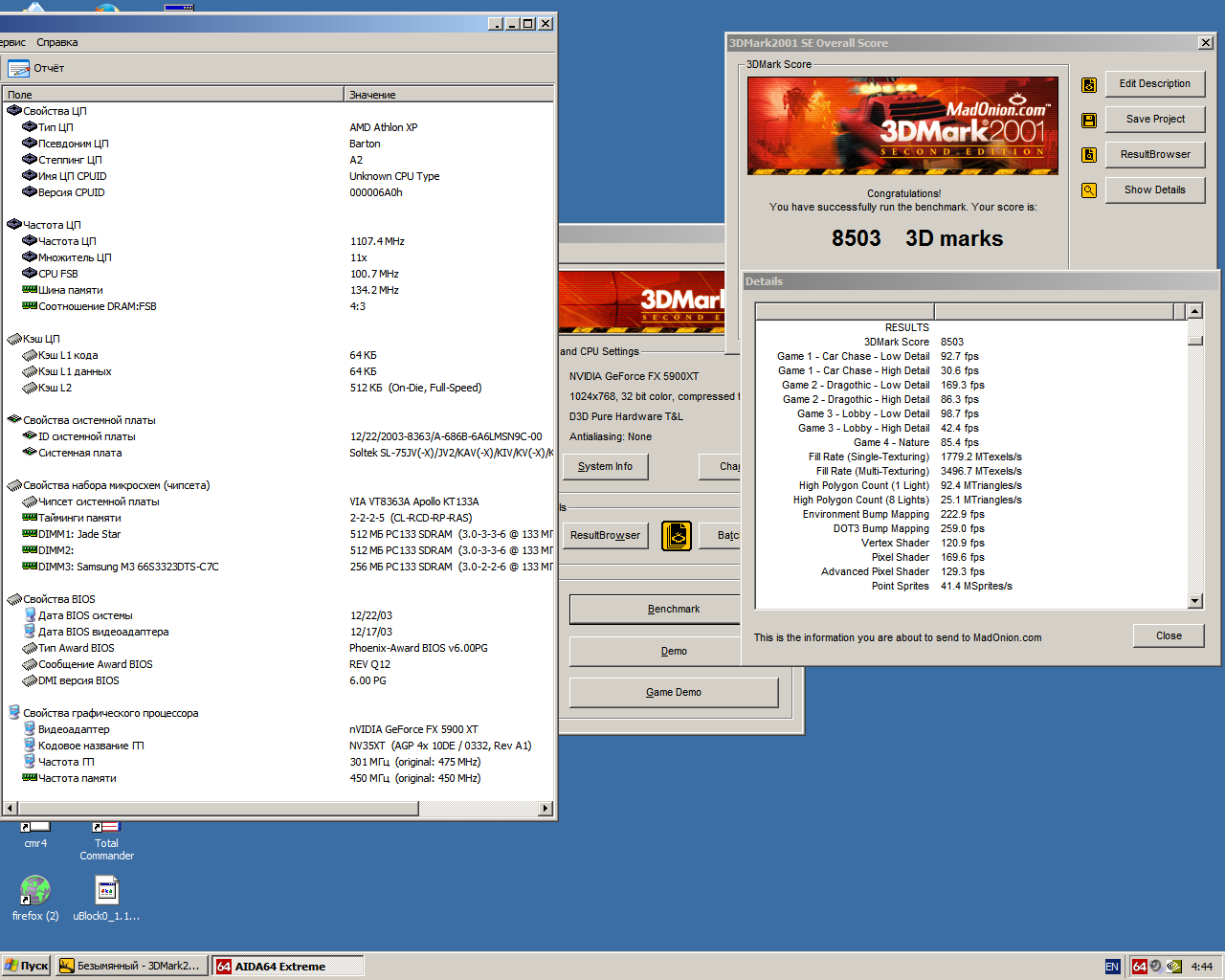Click the Online ResultBrowser chip icon
This screenshot has height=980, width=1225.
tap(677, 535)
